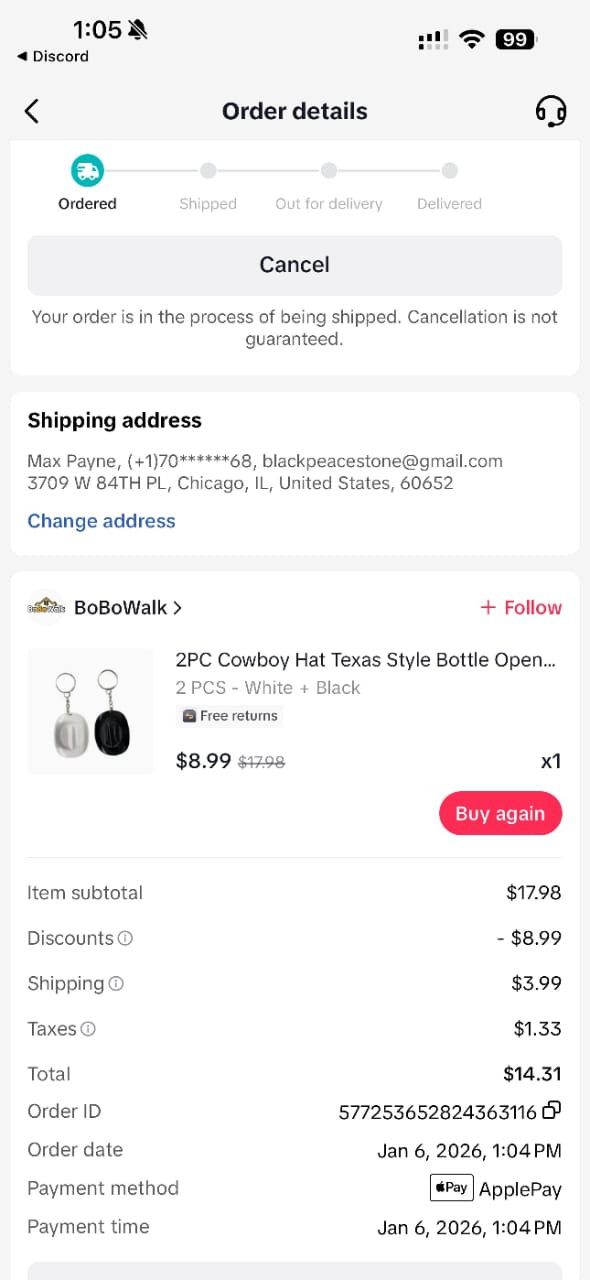Viewport: 590px width, 1280px height.
Task: Tap the Ordered truck status icon
Action: [x=87, y=171]
